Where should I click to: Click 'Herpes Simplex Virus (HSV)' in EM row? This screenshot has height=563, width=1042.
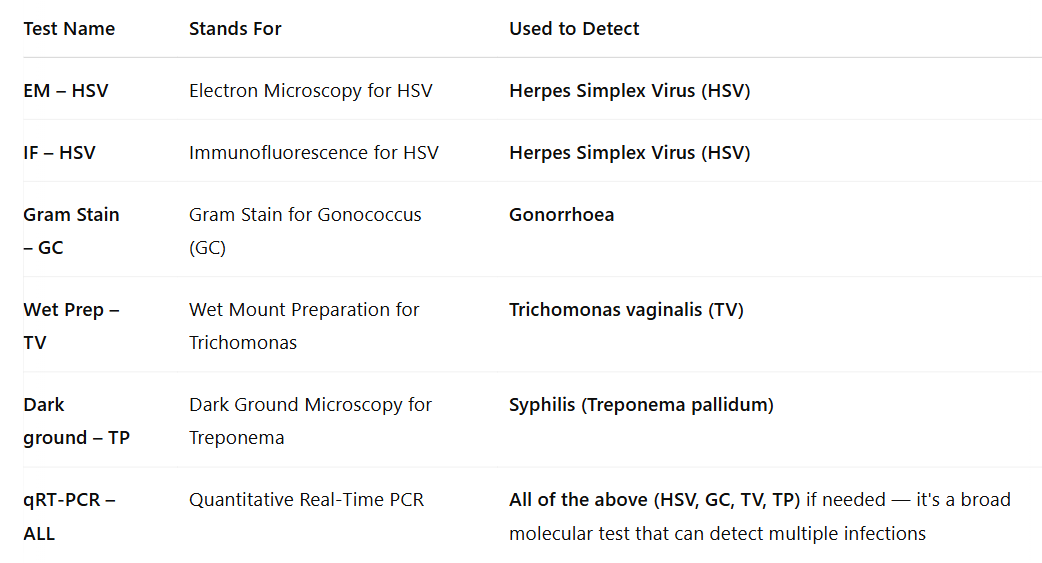(630, 90)
